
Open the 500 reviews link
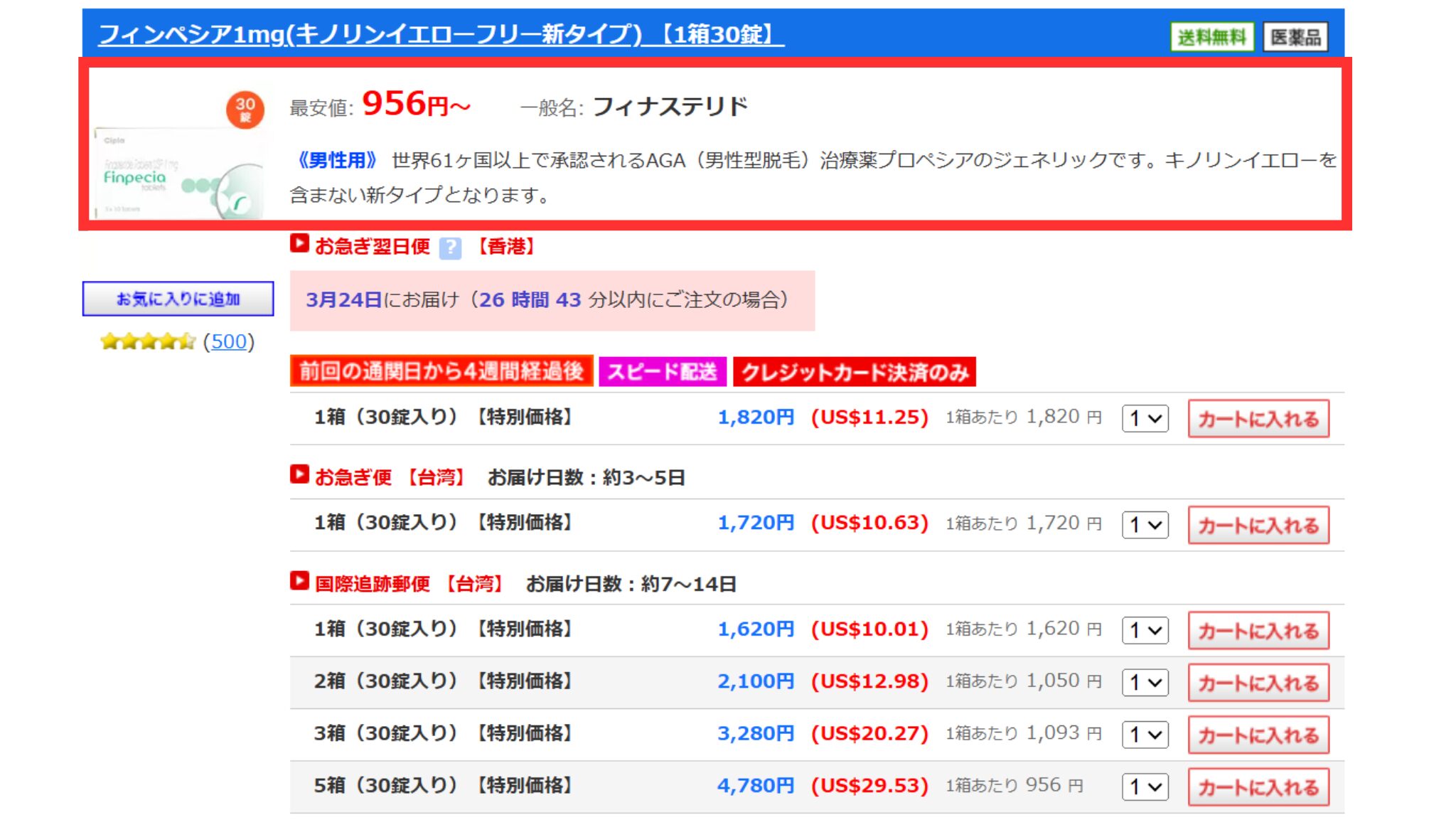(x=228, y=342)
